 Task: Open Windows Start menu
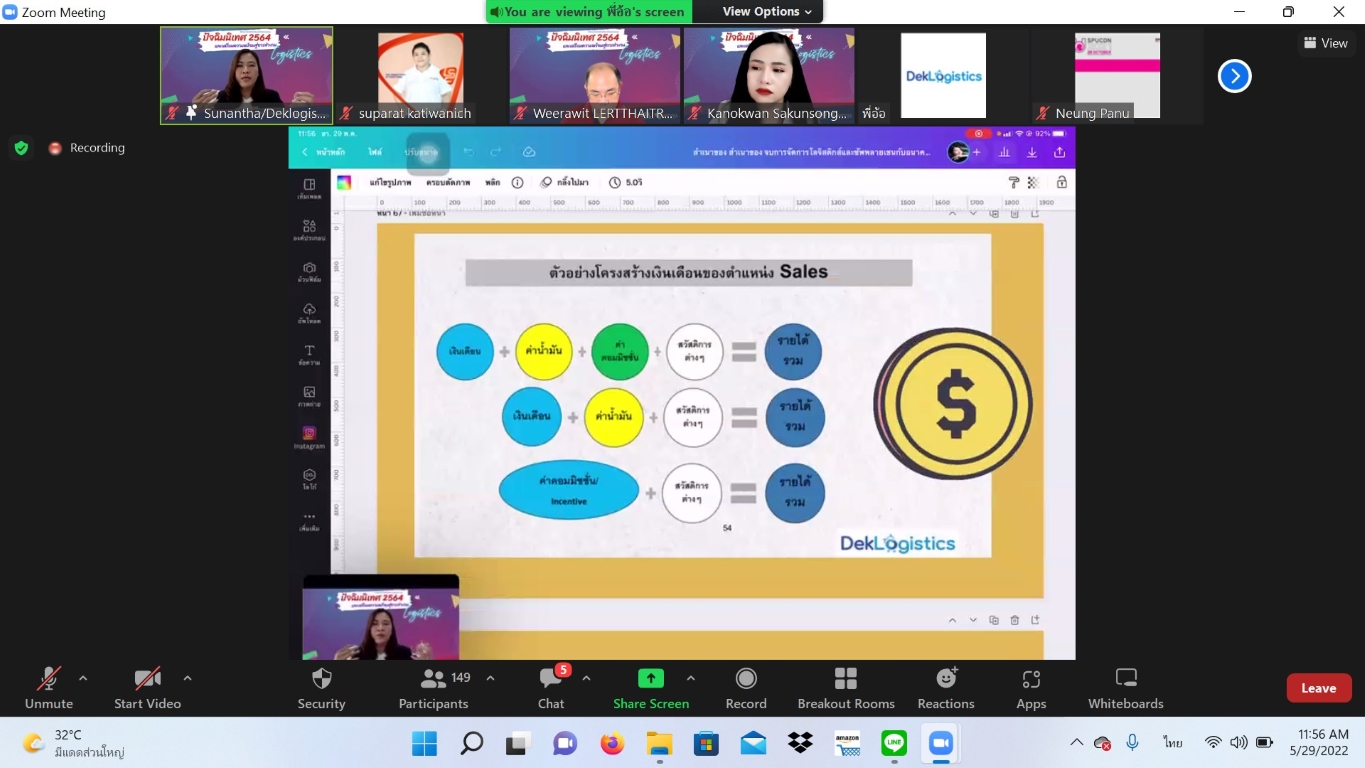pos(424,743)
